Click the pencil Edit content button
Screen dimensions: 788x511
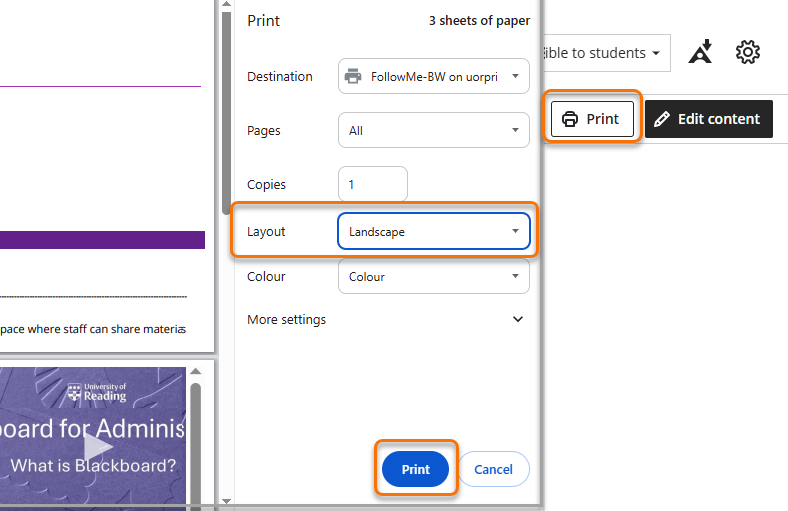pos(708,119)
